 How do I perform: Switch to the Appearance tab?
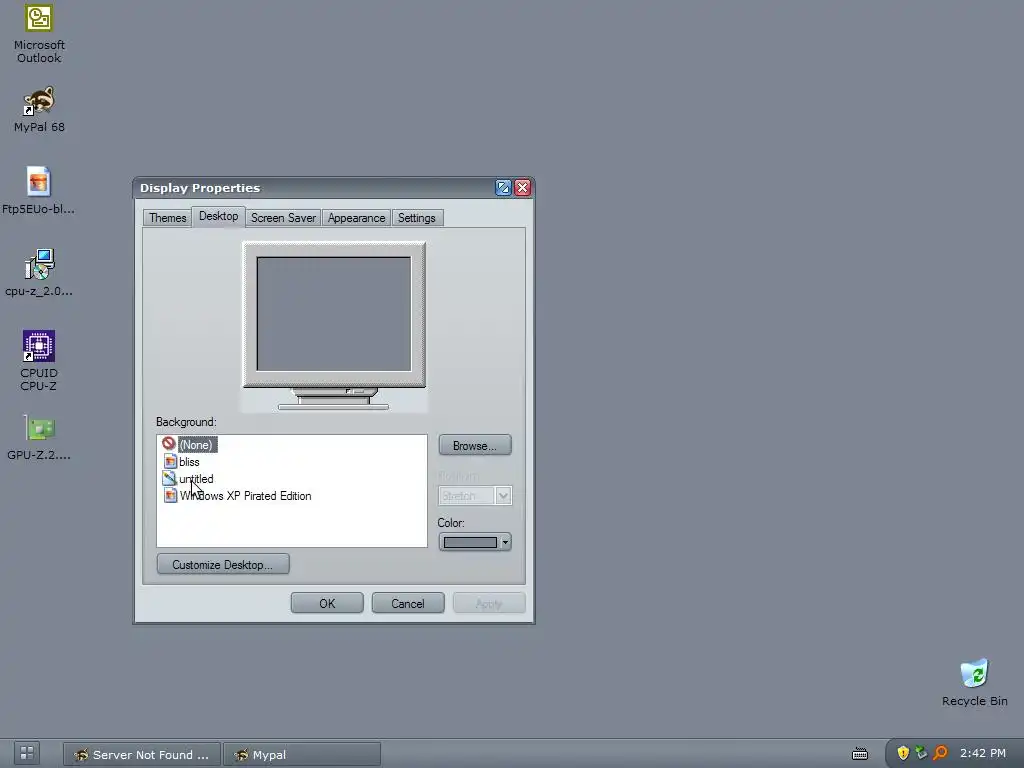[356, 218]
